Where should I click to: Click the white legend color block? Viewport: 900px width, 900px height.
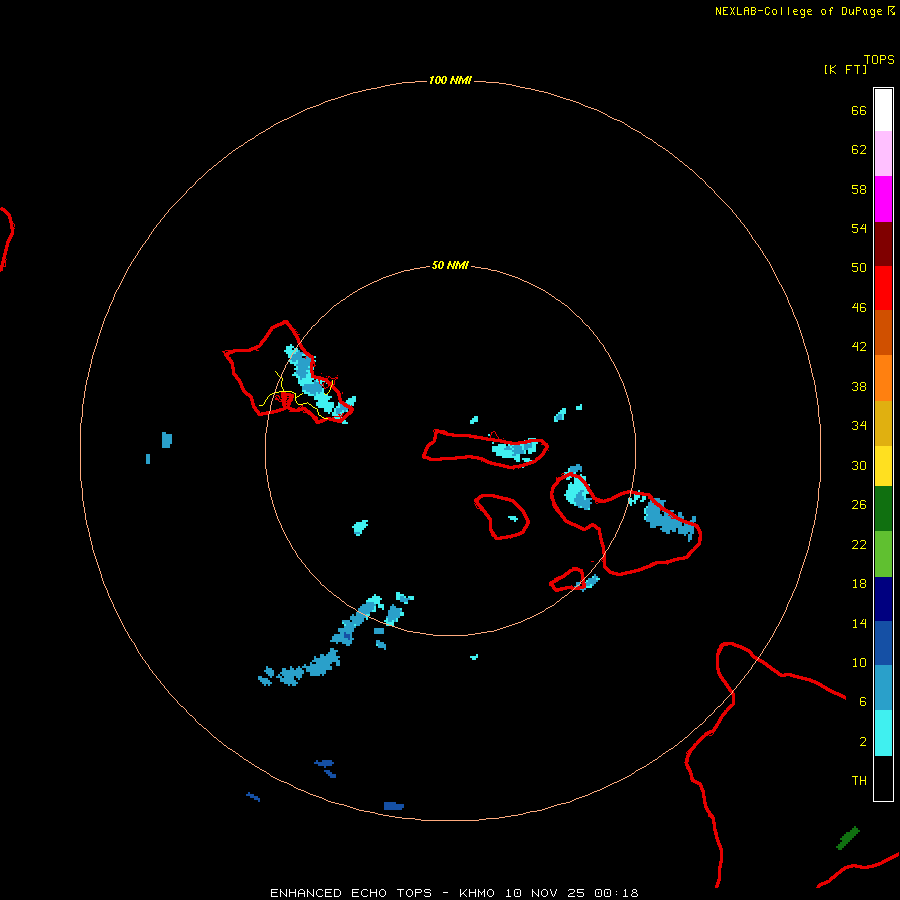click(x=883, y=110)
